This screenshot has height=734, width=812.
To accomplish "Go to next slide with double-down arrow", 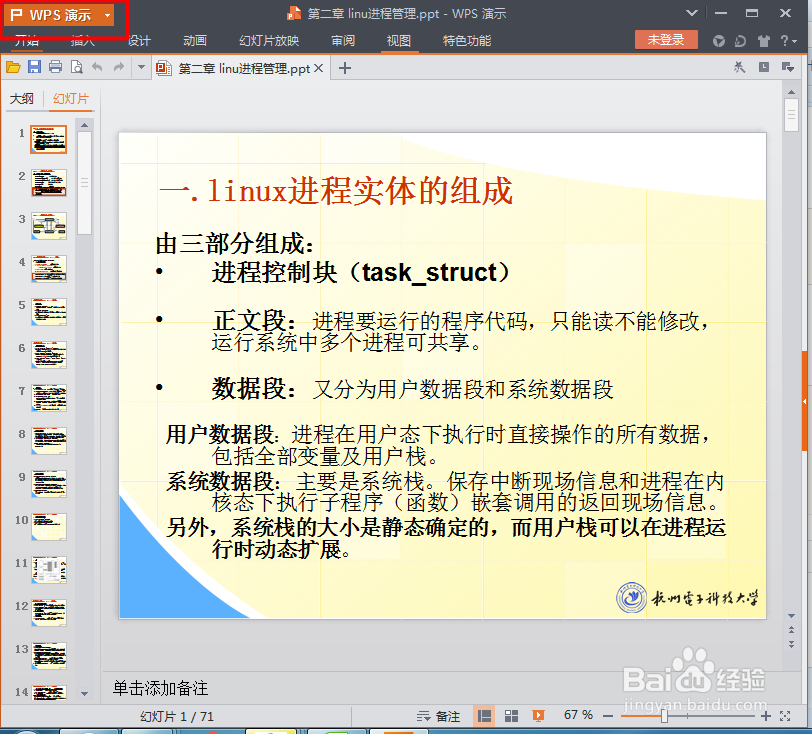I will 791,644.
